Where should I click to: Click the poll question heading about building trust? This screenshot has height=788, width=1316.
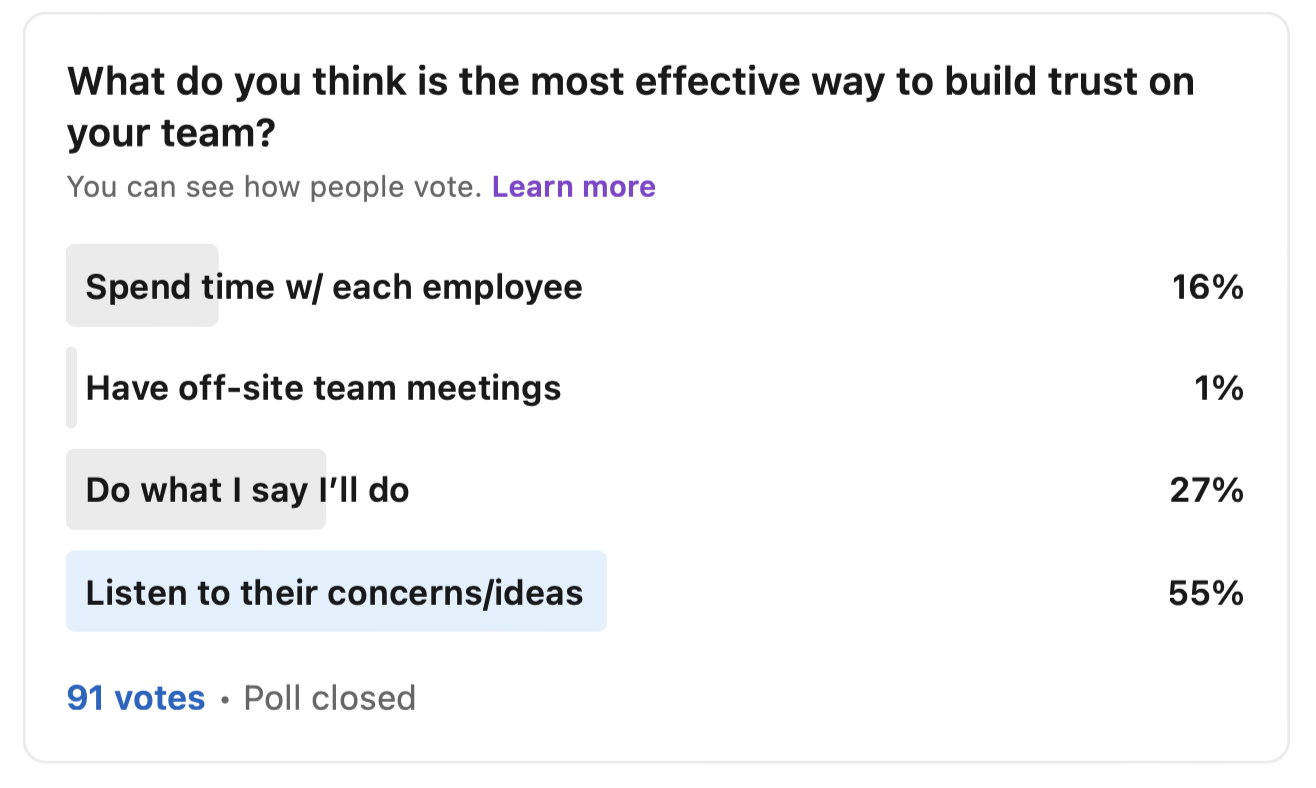tap(630, 82)
